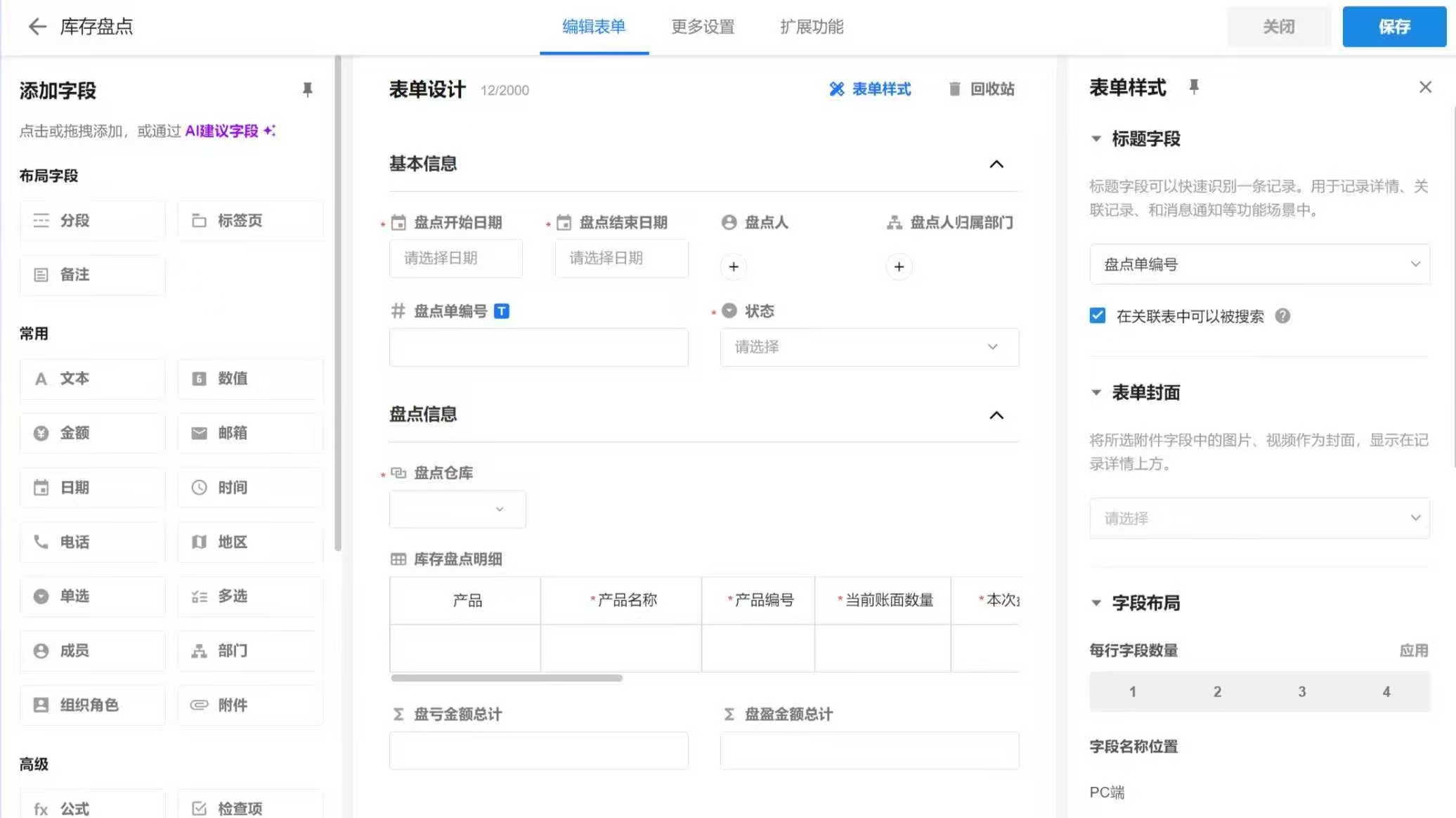
Task: Open the 回收站 recycle bin
Action: (x=981, y=89)
